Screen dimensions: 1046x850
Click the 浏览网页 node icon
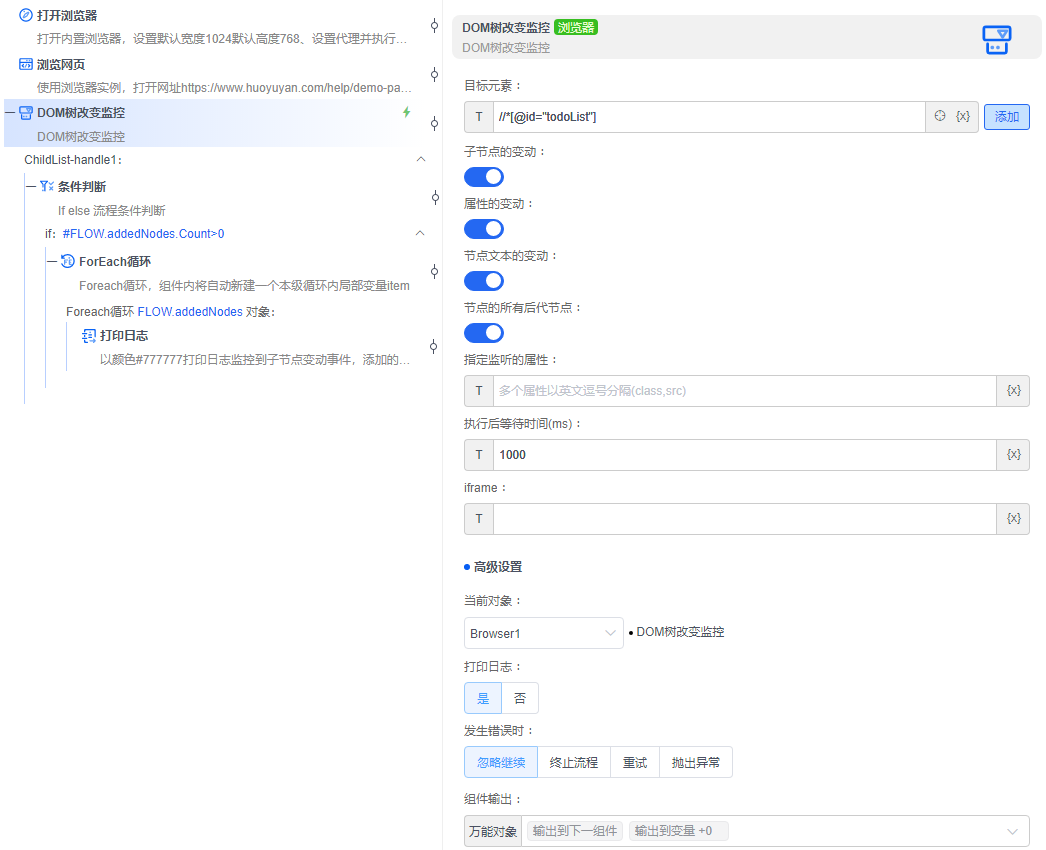(x=25, y=63)
